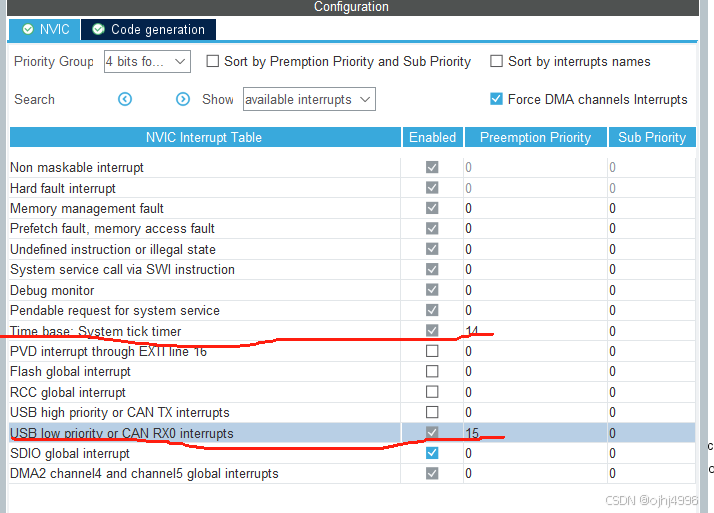The height and width of the screenshot is (513, 714).
Task: Edit System tick timer sub priority value
Action: click(x=652, y=330)
